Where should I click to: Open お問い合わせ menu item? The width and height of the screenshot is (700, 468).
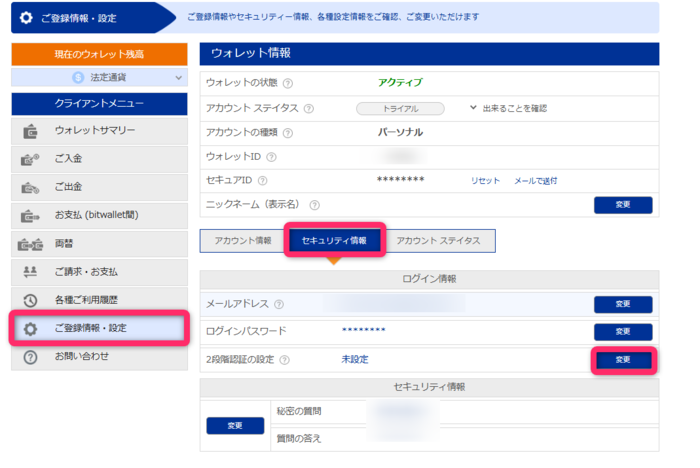click(99, 357)
